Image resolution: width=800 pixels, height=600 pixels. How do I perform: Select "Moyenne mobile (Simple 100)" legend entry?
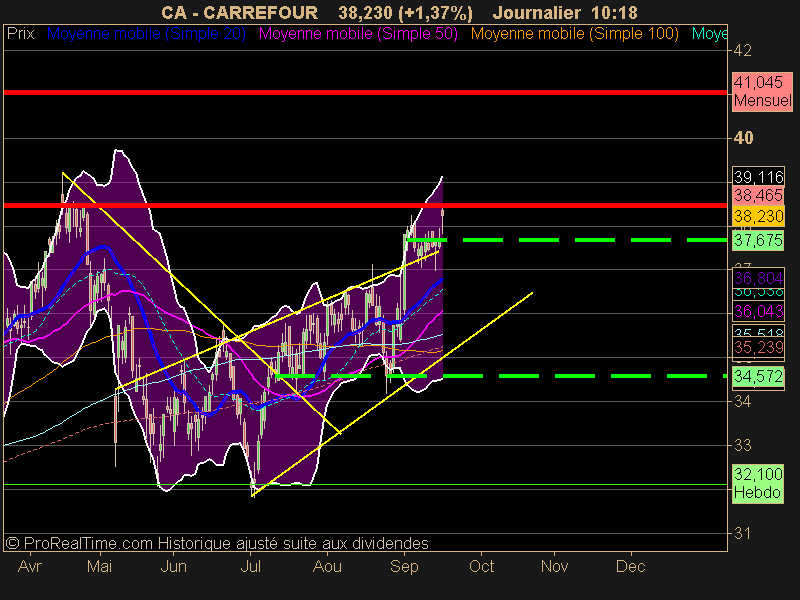[x=574, y=34]
